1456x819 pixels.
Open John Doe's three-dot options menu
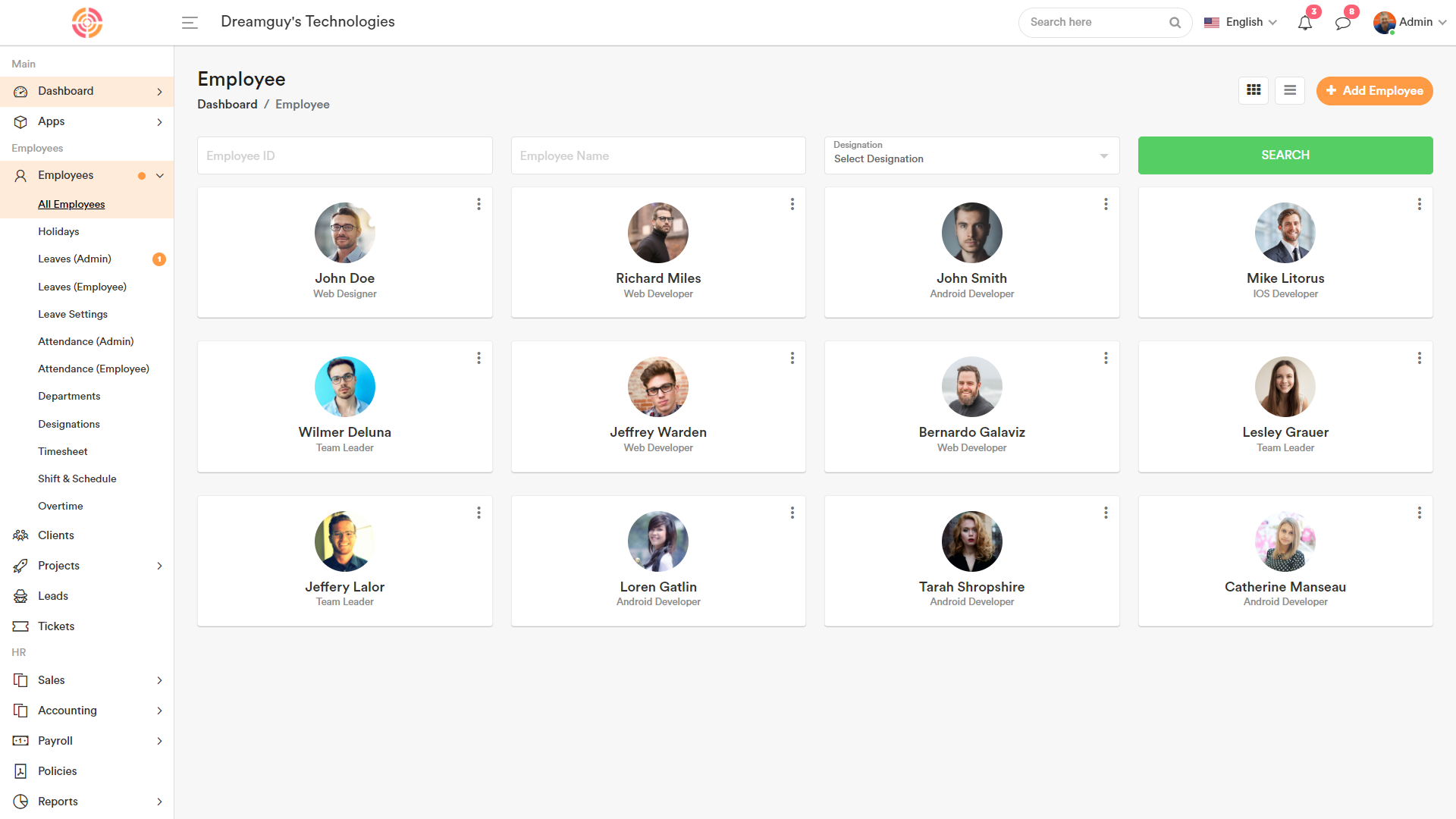[479, 204]
